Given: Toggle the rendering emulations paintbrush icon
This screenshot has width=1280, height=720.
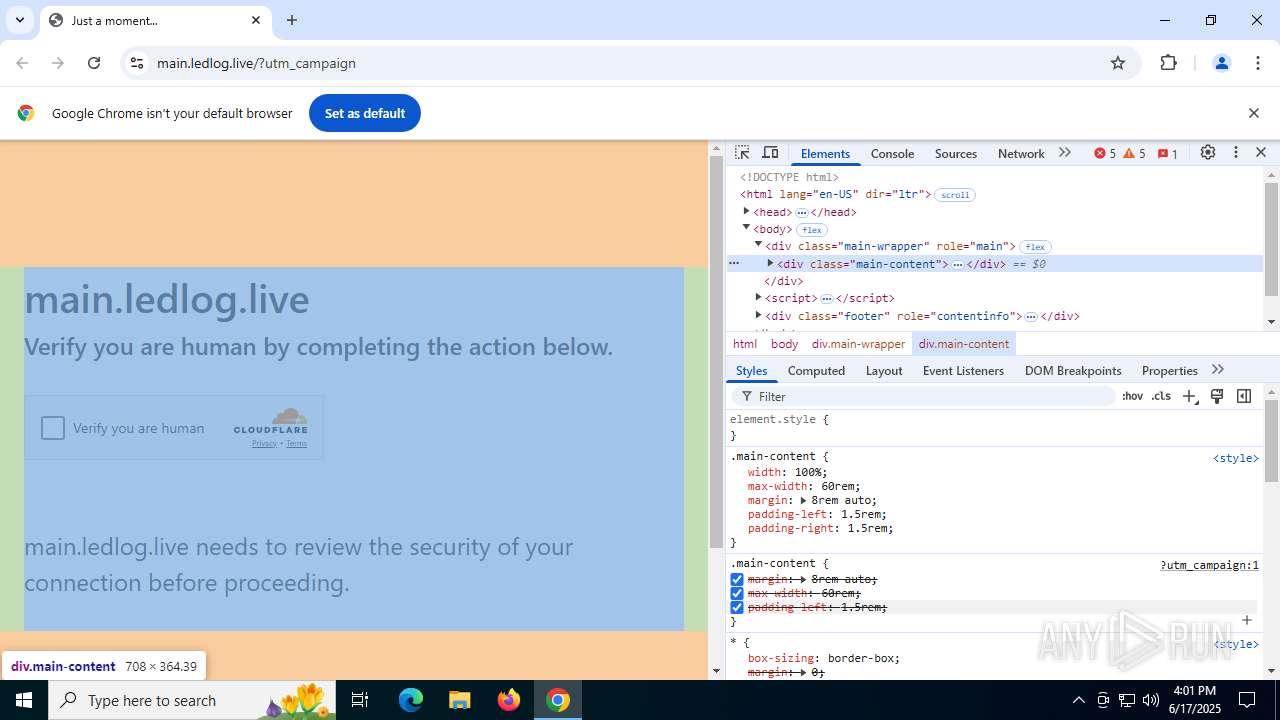Looking at the screenshot, I should pos(1217,397).
